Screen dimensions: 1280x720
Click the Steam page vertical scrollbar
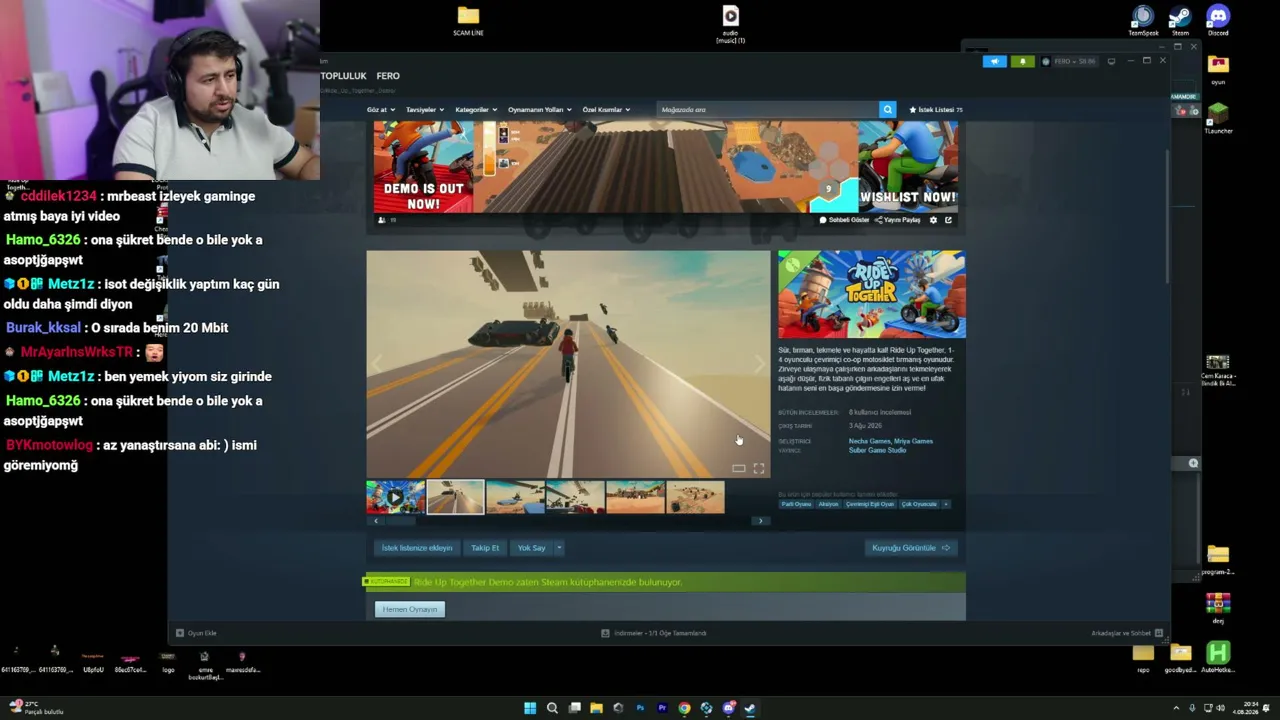tap(1166, 215)
